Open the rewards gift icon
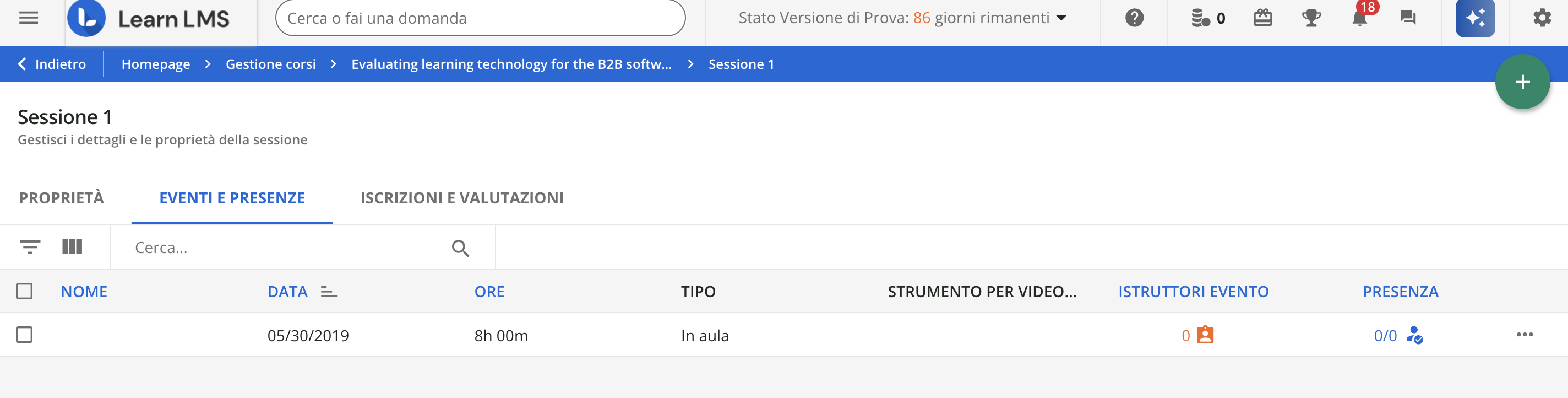The width and height of the screenshot is (1568, 398). tap(1264, 18)
